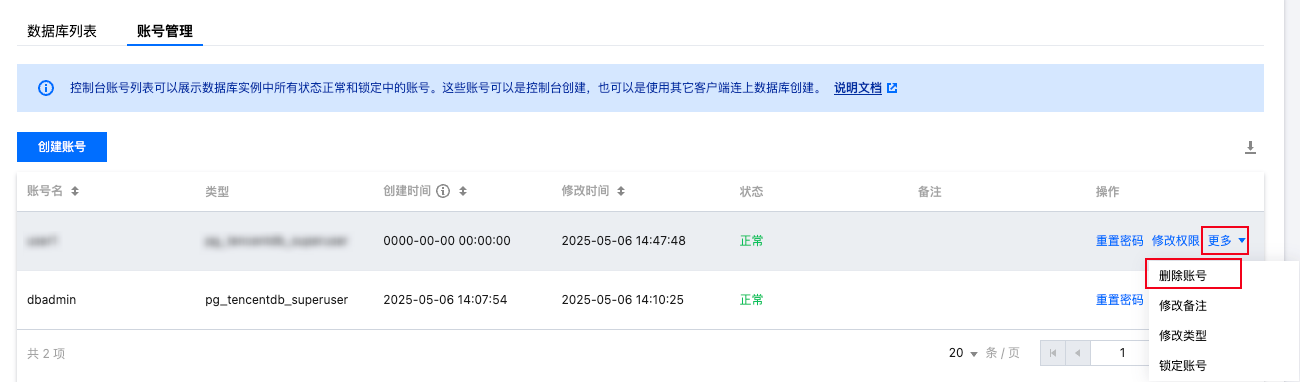Switch to 数据库列表 tab
Image resolution: width=1300 pixels, height=382 pixels.
click(x=62, y=30)
